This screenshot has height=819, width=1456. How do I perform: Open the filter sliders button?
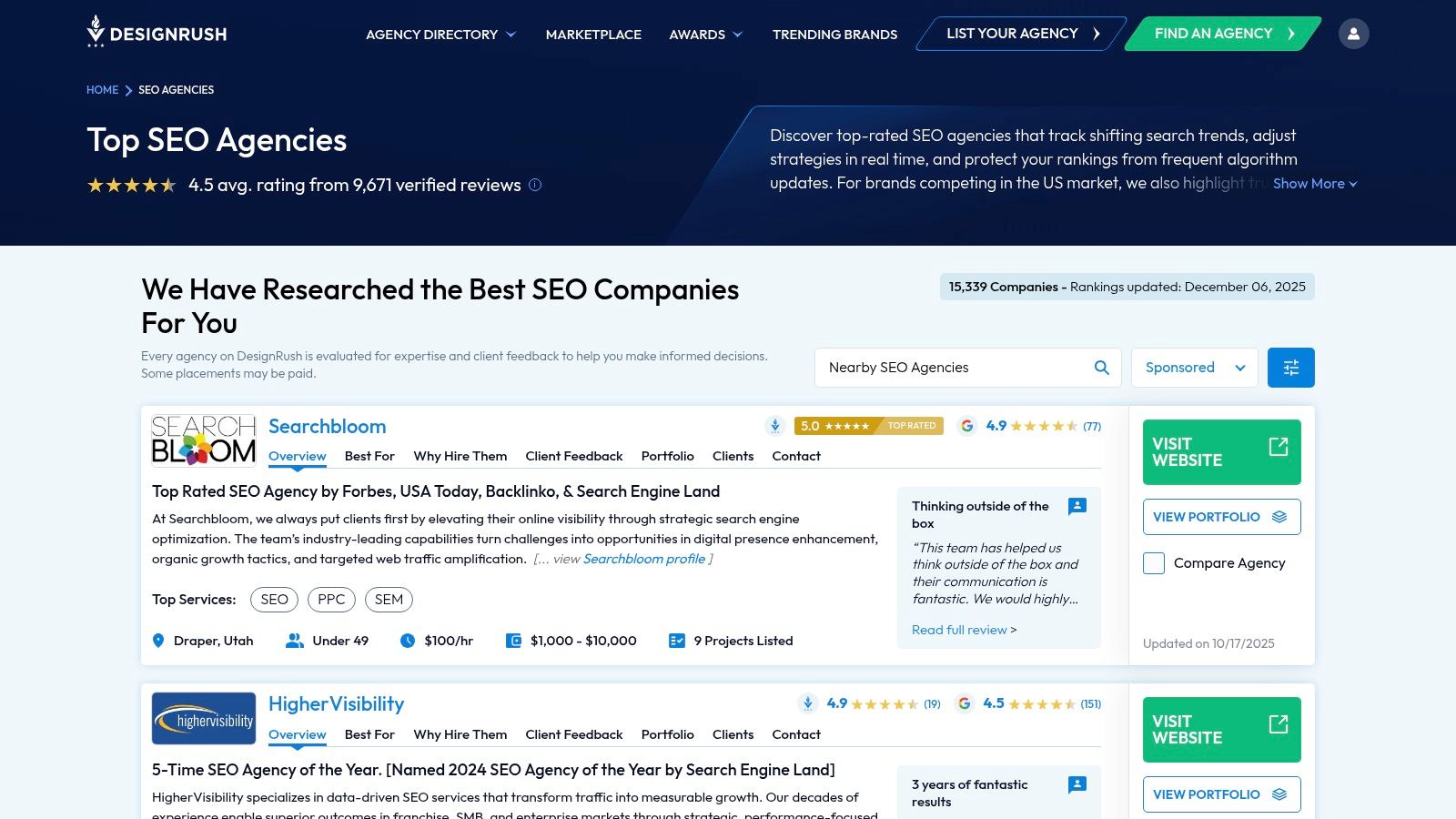pyautogui.click(x=1290, y=368)
